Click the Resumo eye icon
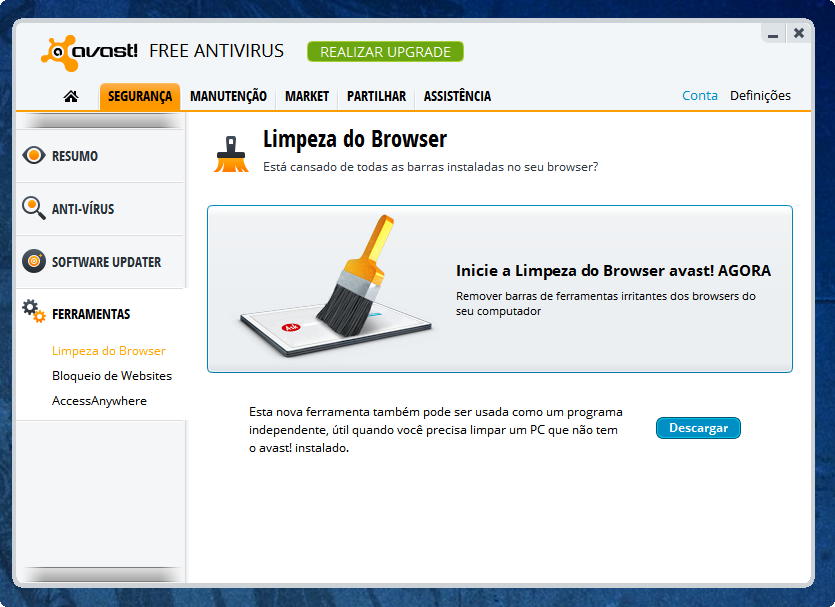This screenshot has height=607, width=835. point(34,155)
